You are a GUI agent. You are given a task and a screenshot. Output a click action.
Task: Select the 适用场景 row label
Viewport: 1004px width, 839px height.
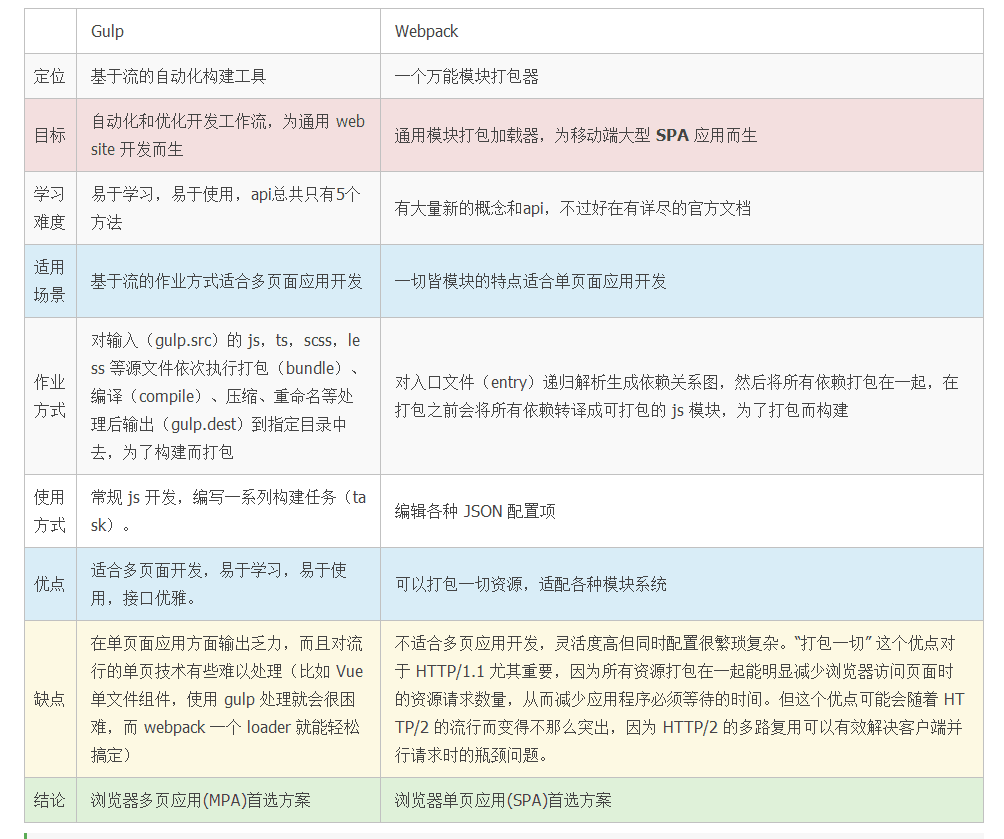coord(50,281)
